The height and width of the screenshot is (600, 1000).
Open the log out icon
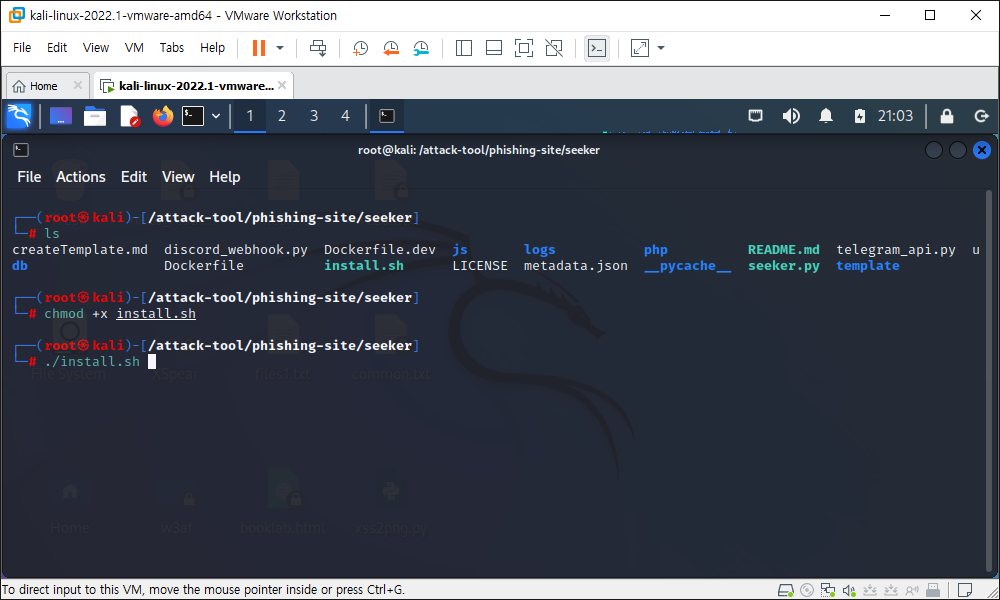click(x=982, y=116)
